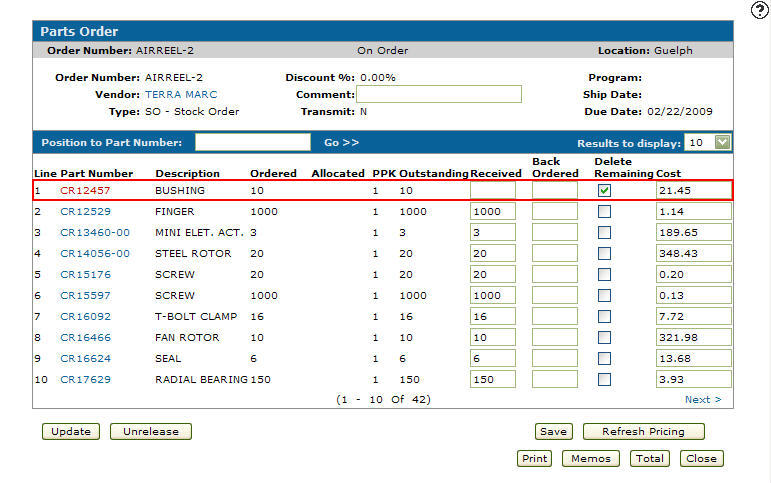The width and height of the screenshot is (771, 483).
Task: Open the help question mark icon
Action: [760, 9]
